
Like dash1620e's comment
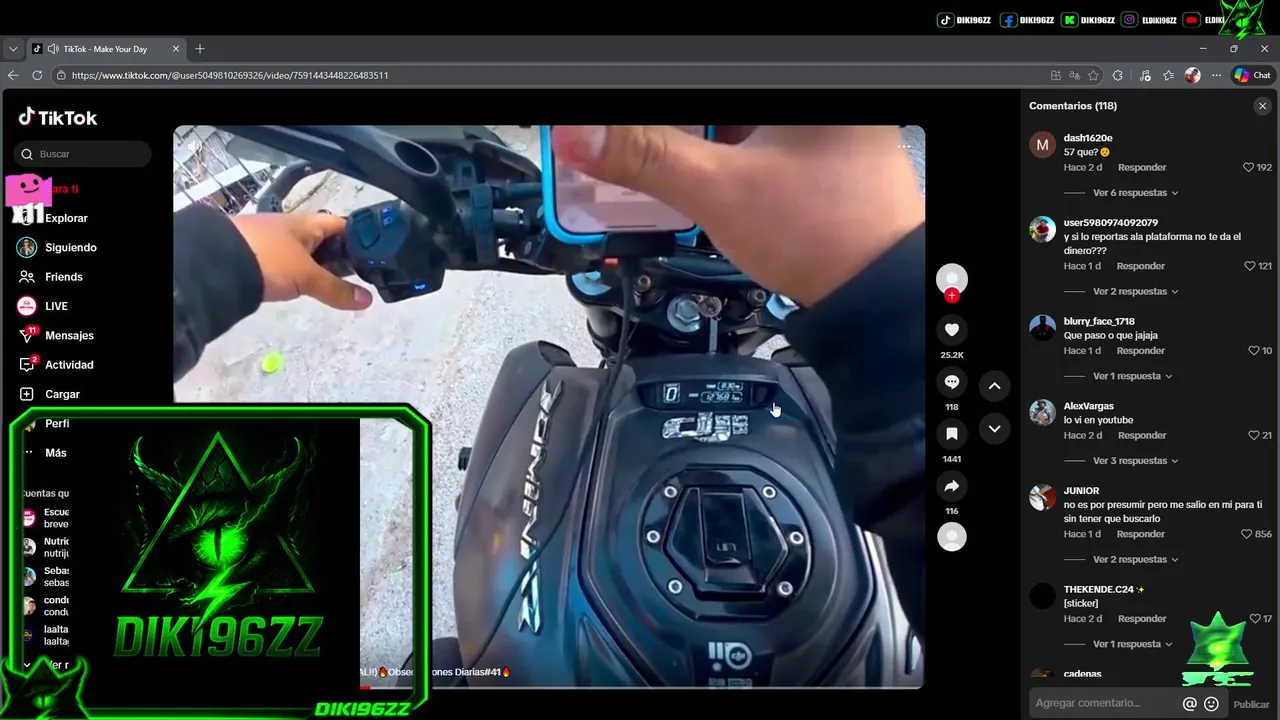pyautogui.click(x=1248, y=167)
